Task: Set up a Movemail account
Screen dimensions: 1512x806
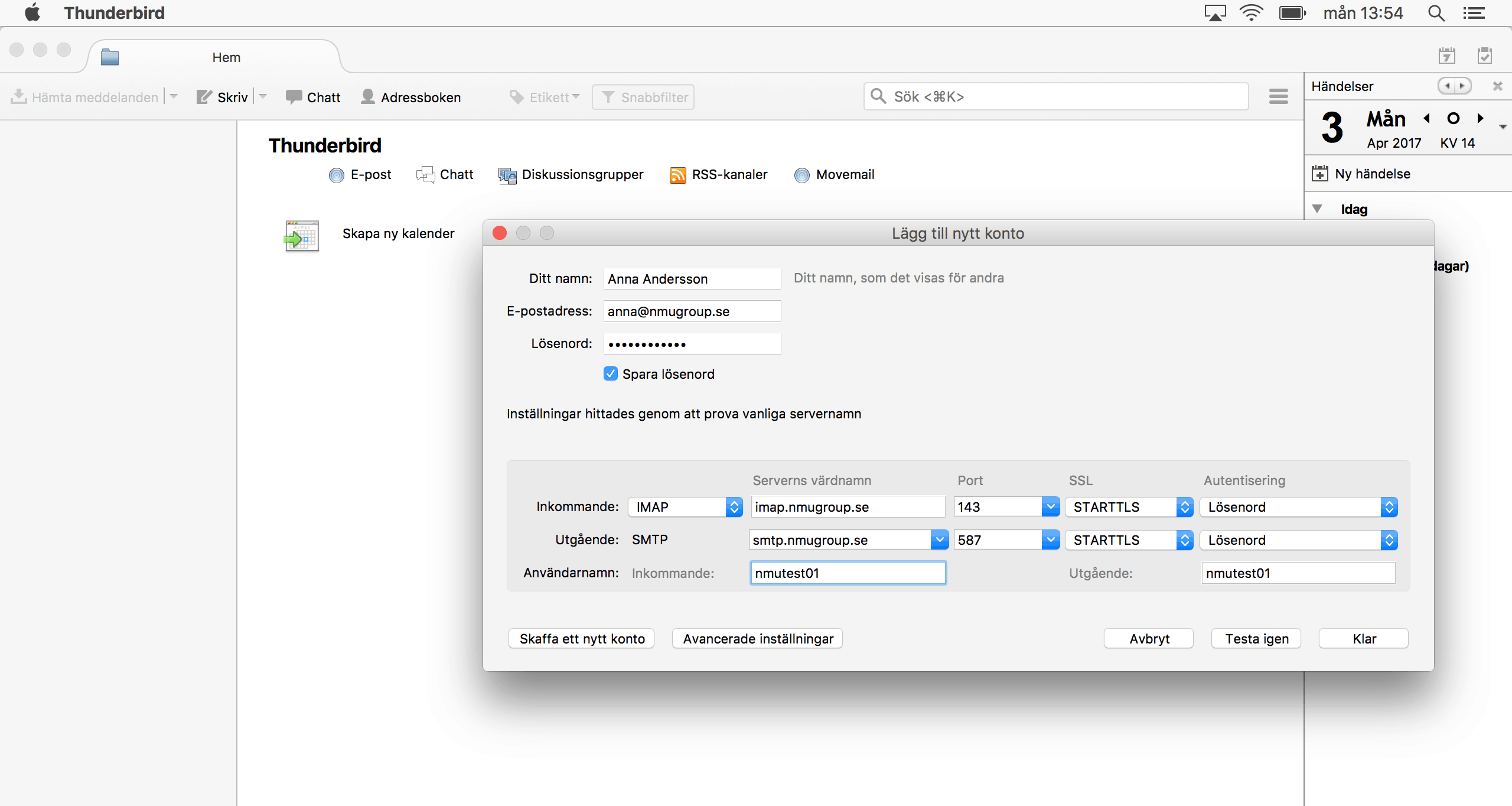Action: pyautogui.click(x=834, y=175)
